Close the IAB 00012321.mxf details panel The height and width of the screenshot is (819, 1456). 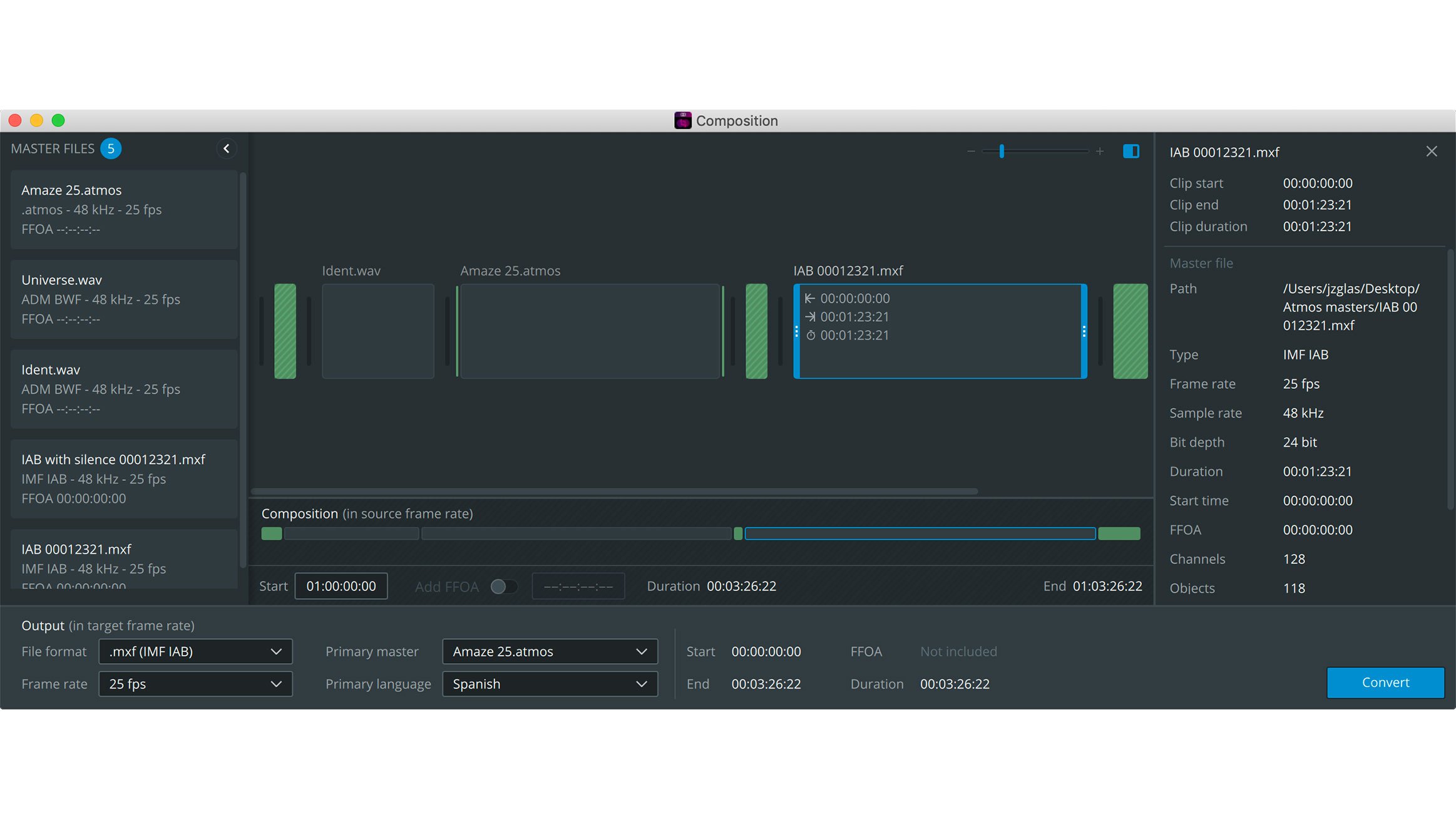click(x=1432, y=151)
